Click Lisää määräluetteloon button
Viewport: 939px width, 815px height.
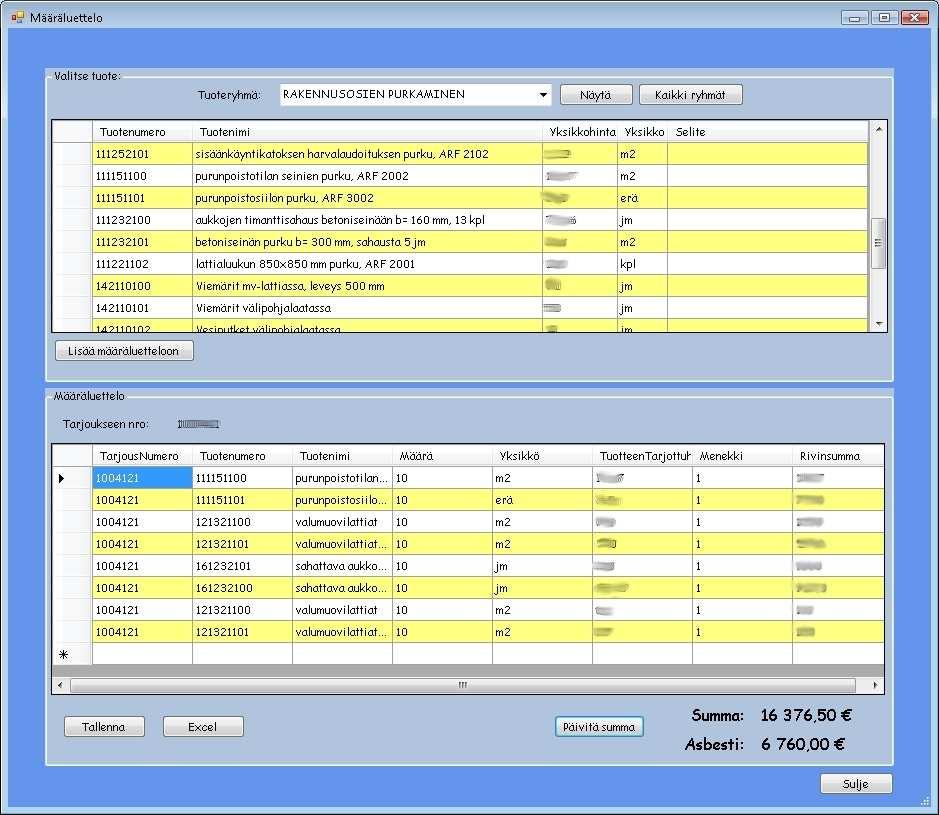click(x=124, y=351)
